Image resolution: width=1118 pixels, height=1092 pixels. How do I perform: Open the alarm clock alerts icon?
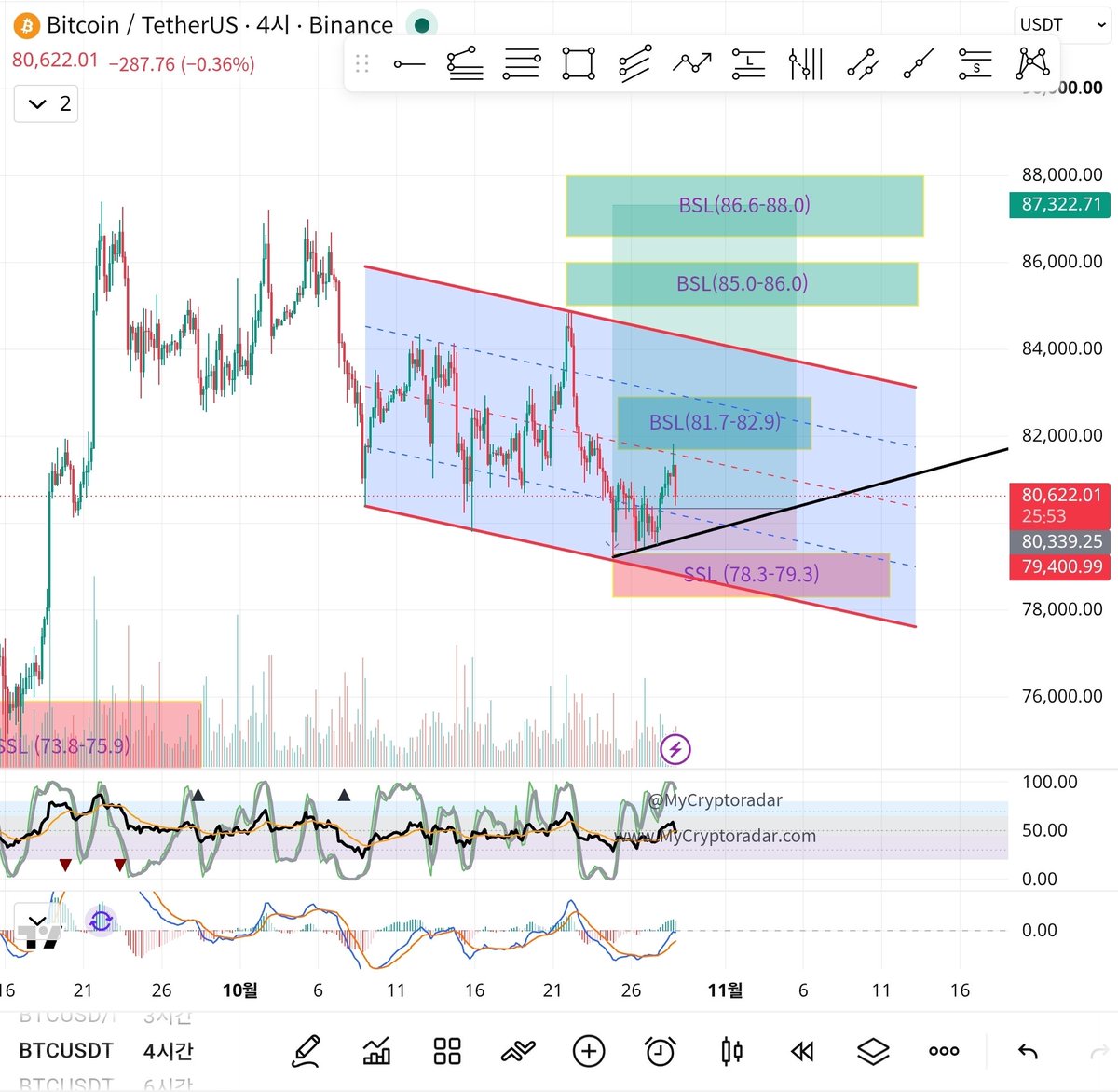click(661, 1051)
